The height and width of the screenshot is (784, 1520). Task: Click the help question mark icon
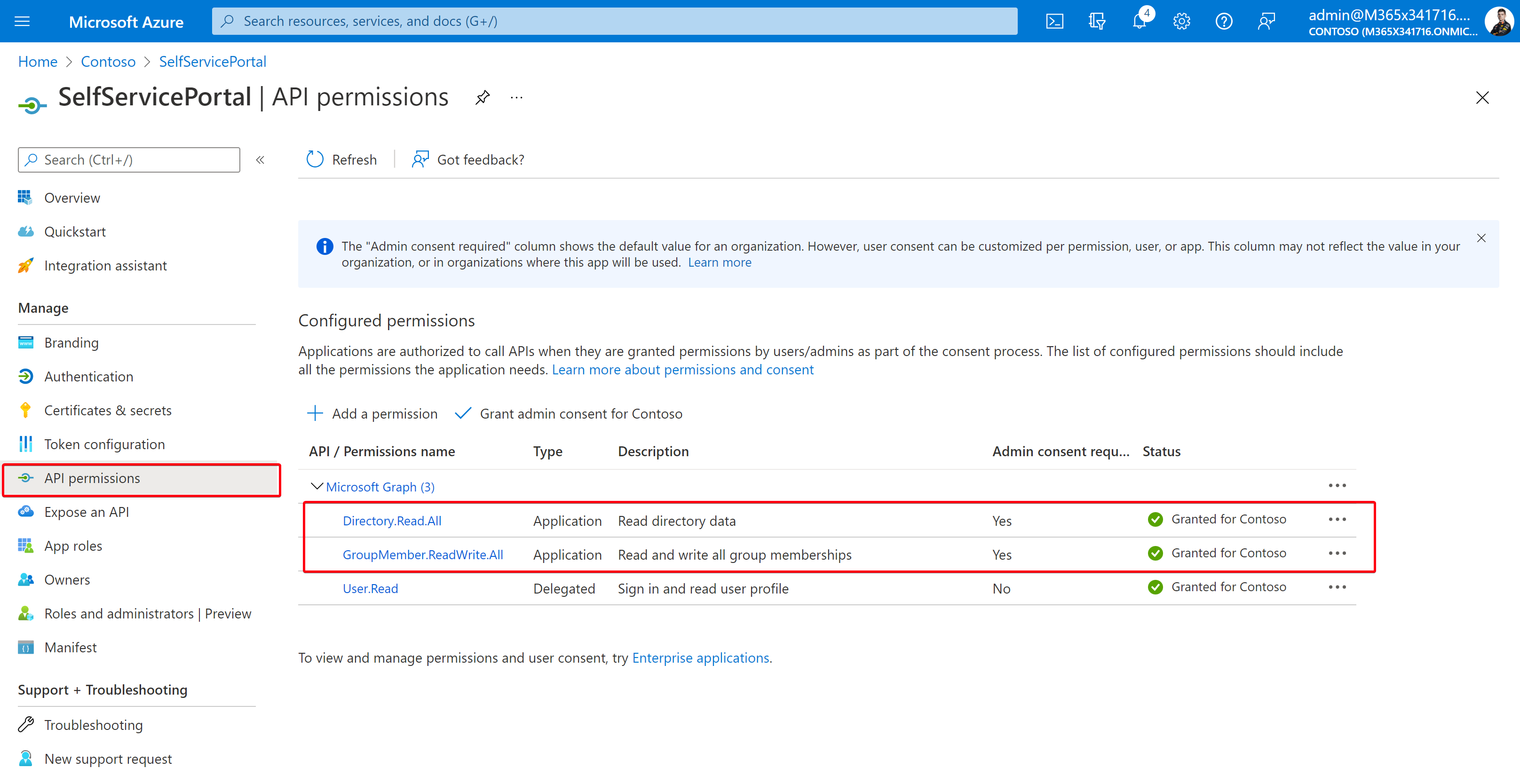(x=1224, y=22)
